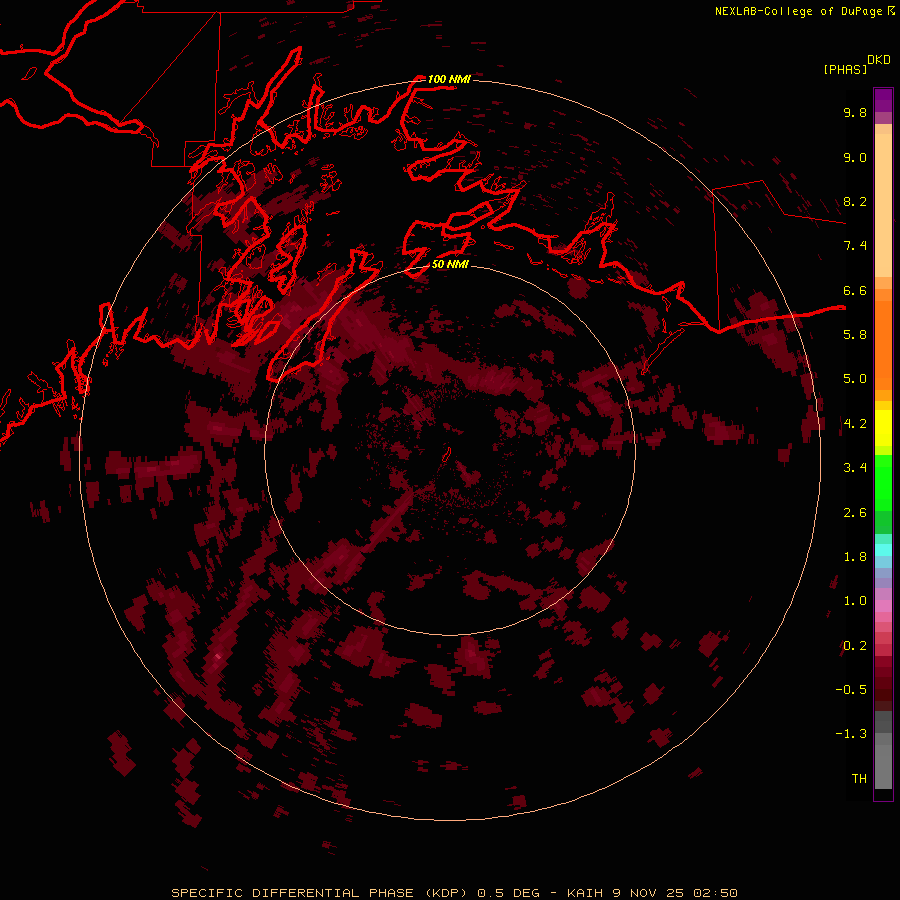
Task: Click the KAIH station identifier in caption
Action: tap(585, 893)
